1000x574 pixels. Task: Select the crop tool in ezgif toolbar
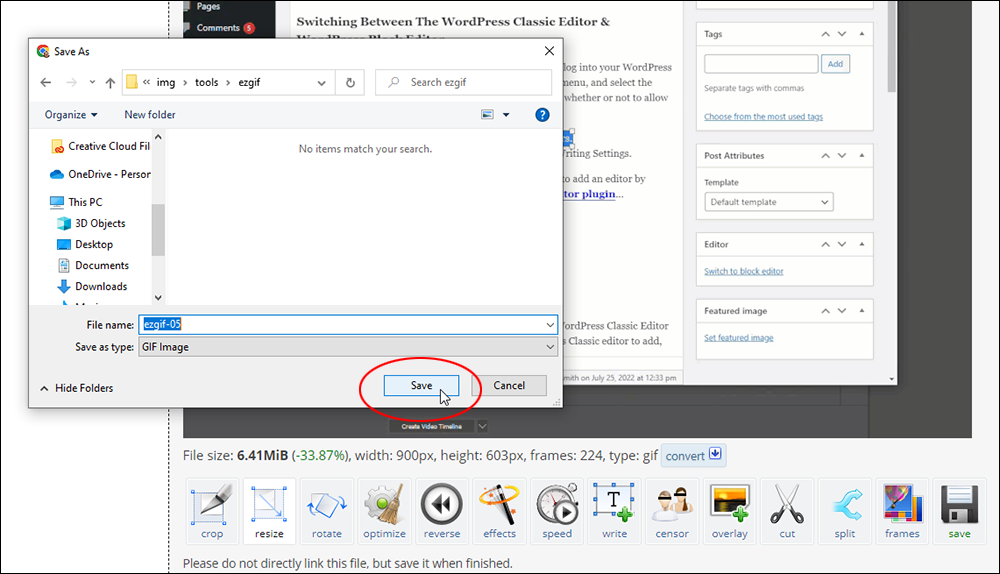click(212, 511)
